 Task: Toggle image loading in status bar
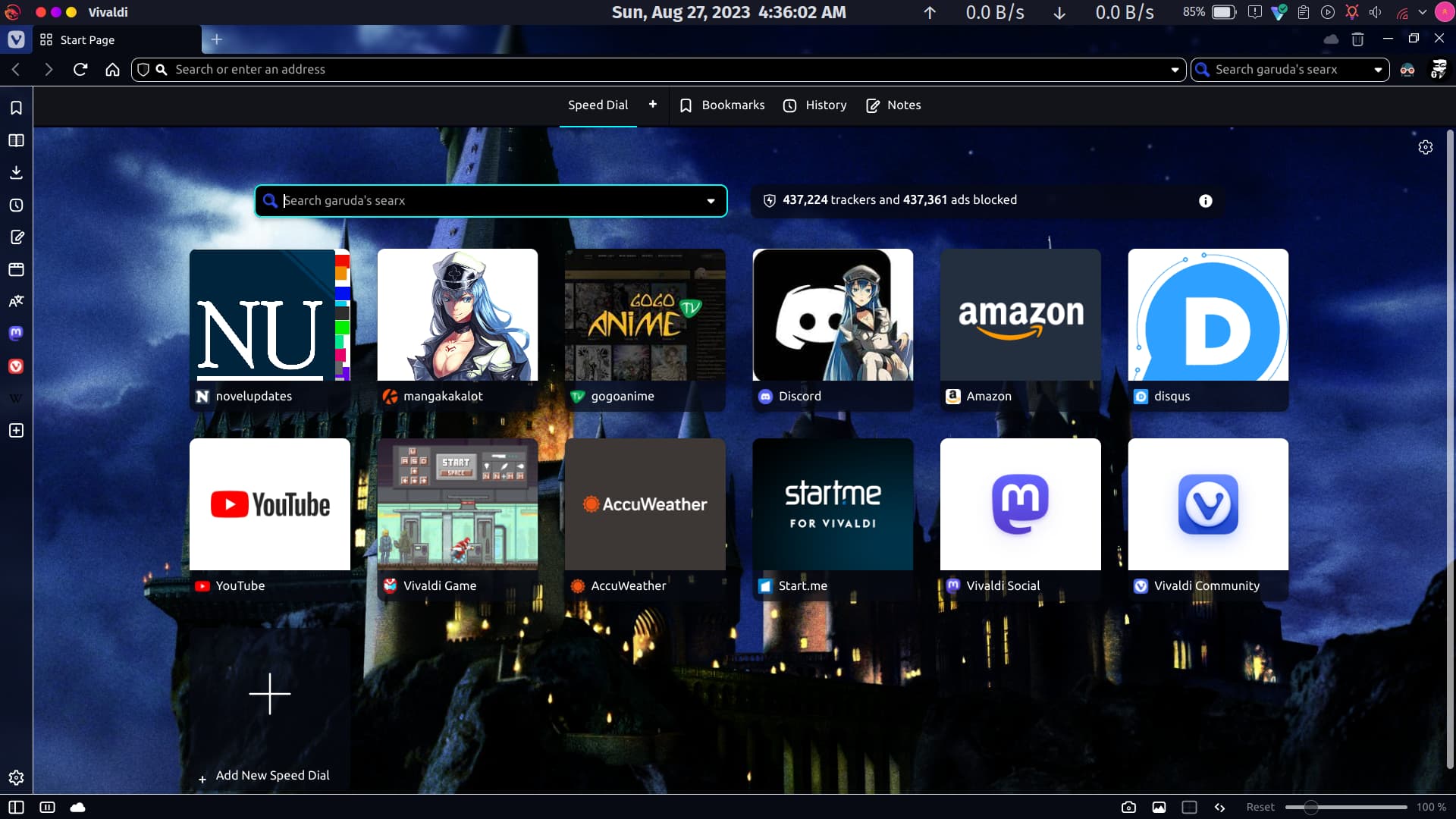[x=1159, y=807]
